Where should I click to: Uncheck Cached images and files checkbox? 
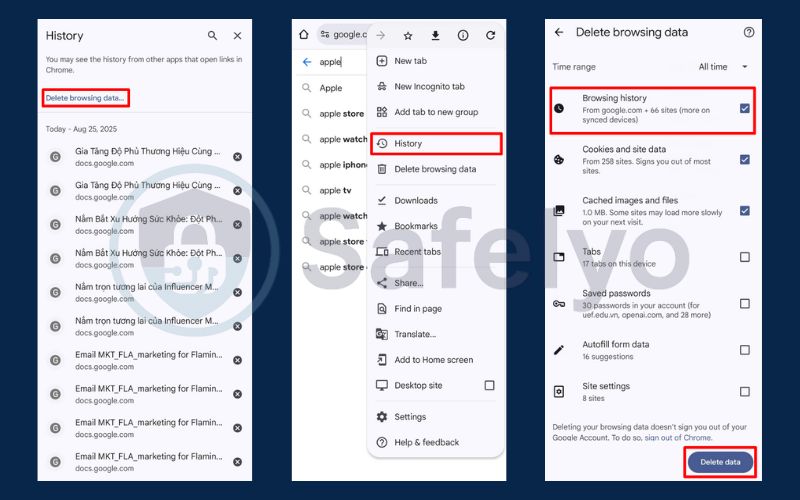tap(744, 211)
